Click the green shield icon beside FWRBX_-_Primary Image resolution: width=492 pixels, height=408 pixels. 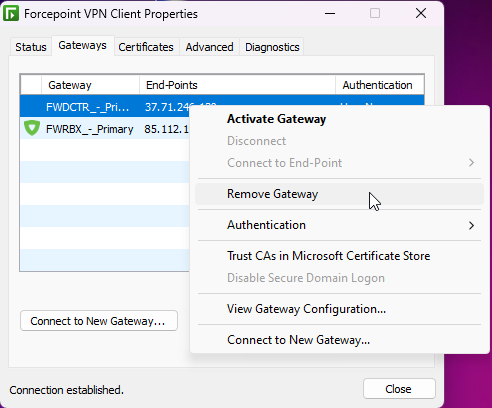click(32, 128)
